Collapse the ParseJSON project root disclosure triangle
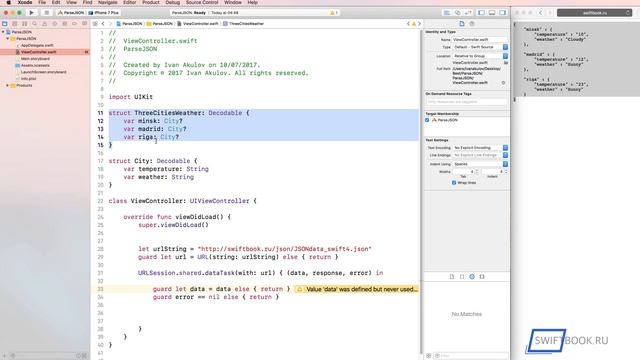 3,32
